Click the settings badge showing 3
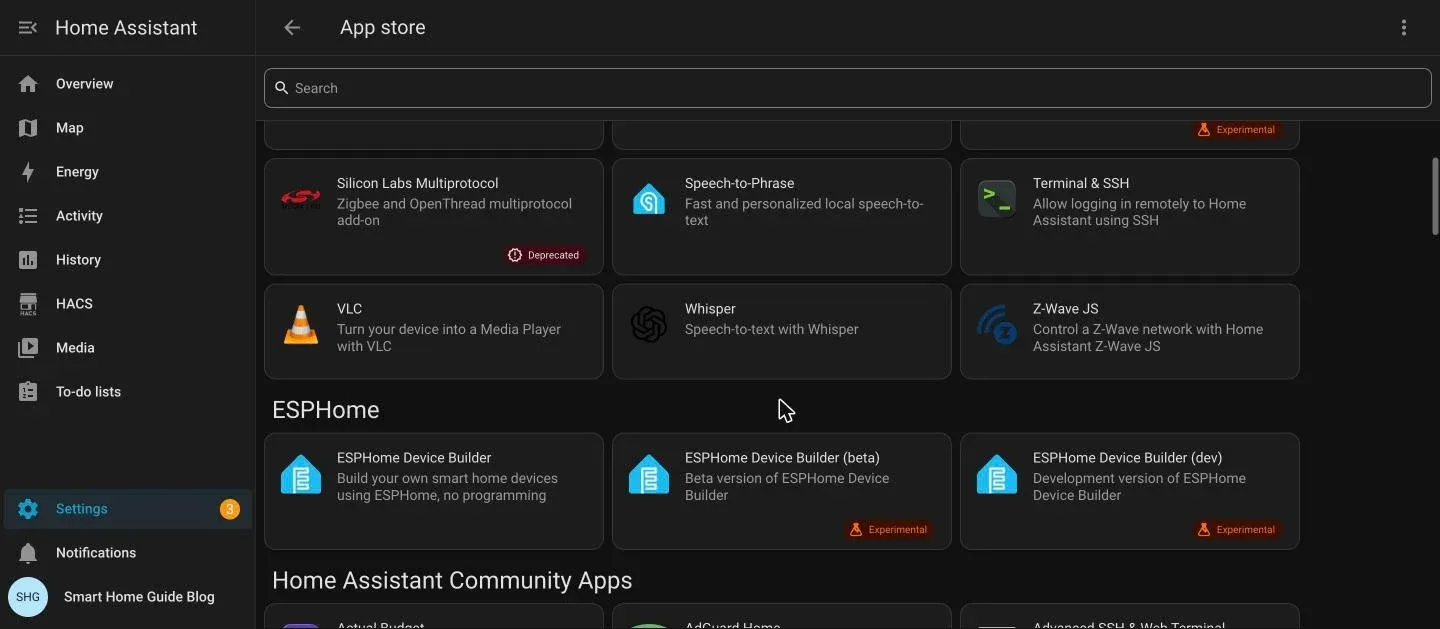 coord(230,509)
